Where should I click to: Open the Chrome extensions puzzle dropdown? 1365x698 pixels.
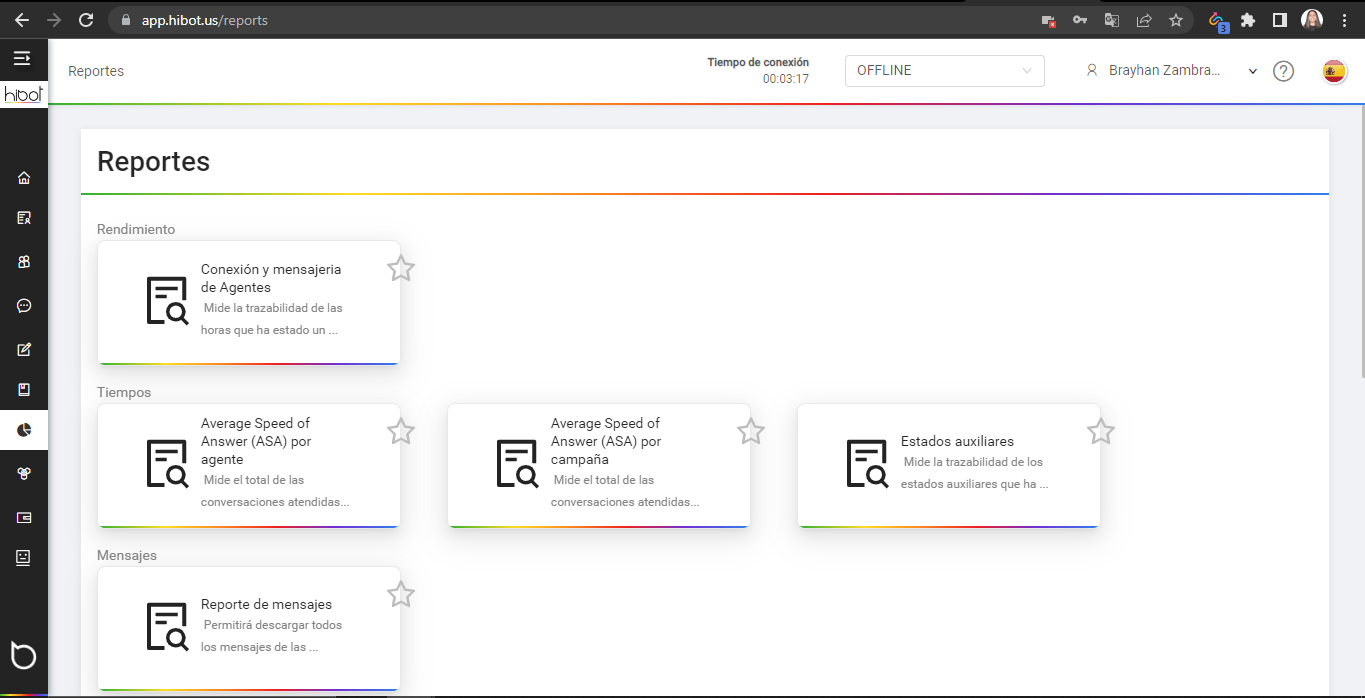(x=1249, y=19)
